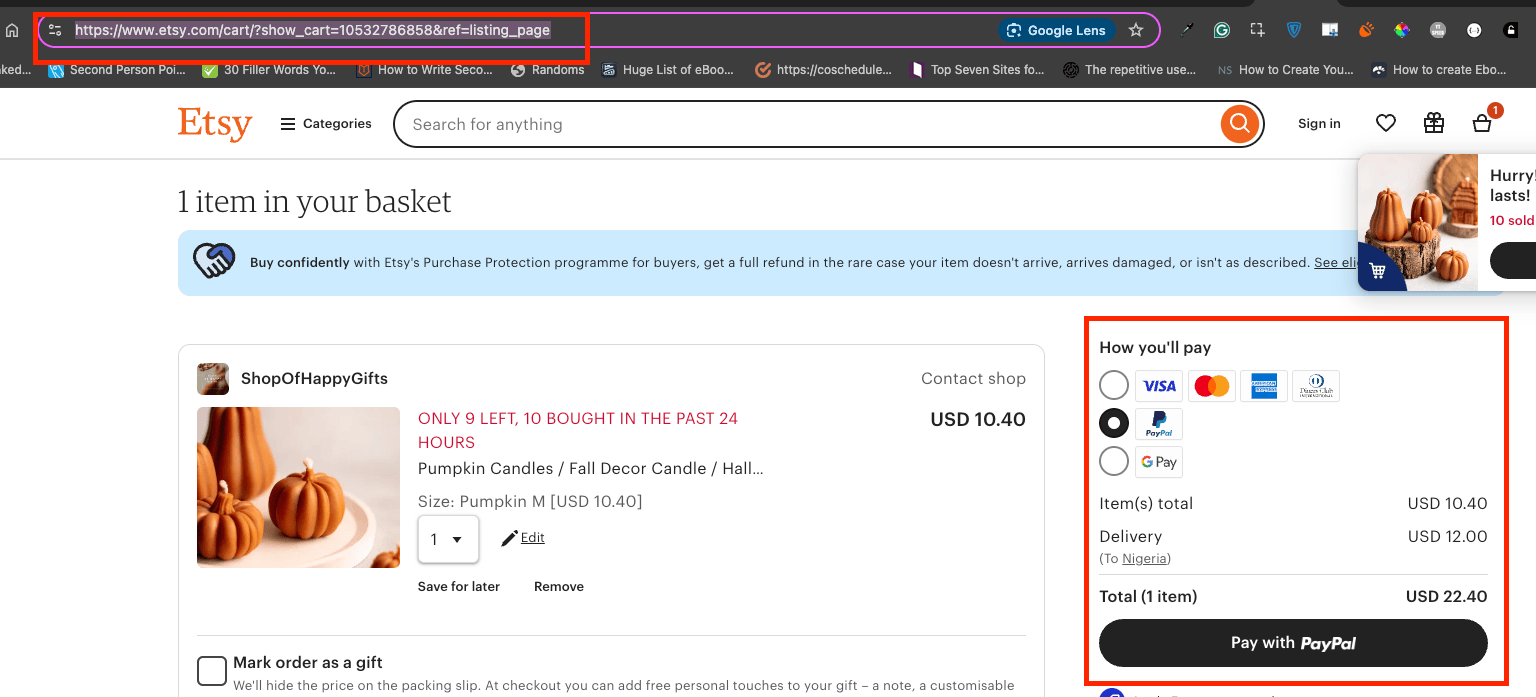
Task: Click the Google Lens button
Action: [x=1056, y=30]
